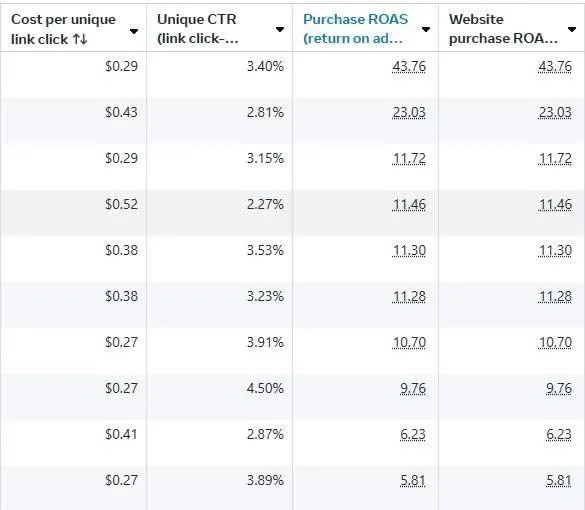Click Purchase ROAS value 6.23

(413, 434)
